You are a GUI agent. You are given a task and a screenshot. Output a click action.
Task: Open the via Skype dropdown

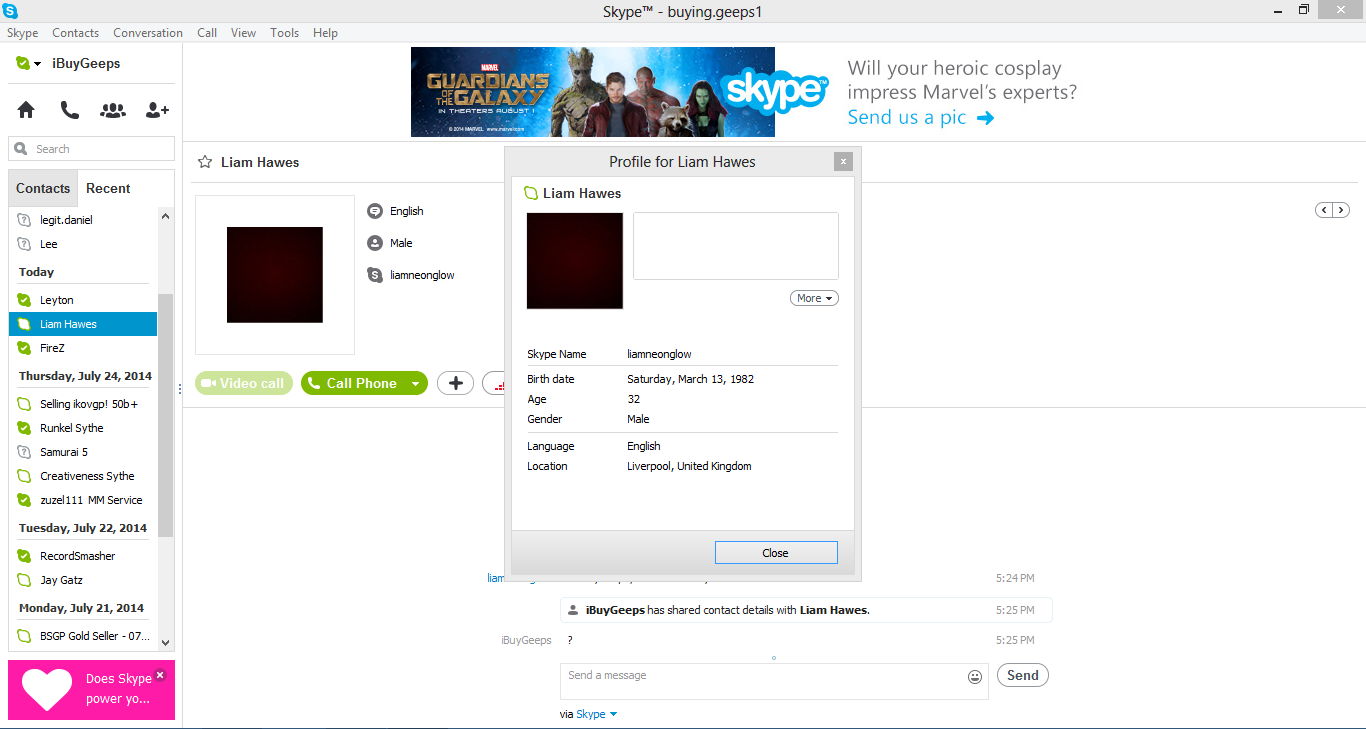coord(597,714)
